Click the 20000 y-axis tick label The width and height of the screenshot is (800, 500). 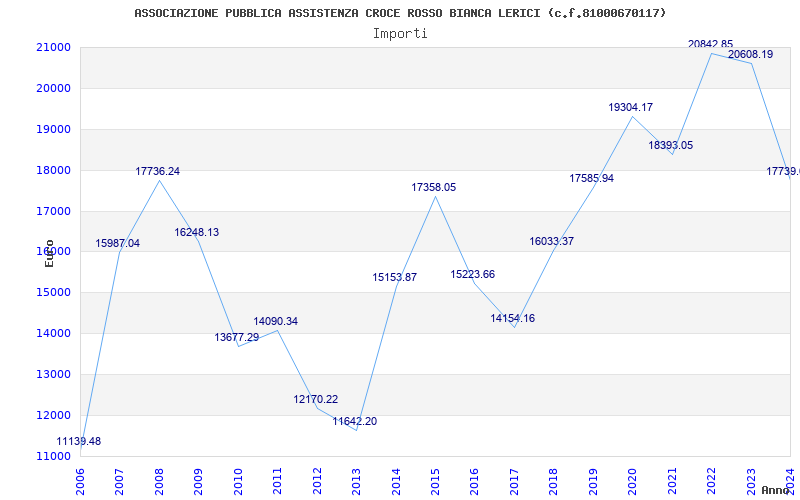click(x=54, y=88)
